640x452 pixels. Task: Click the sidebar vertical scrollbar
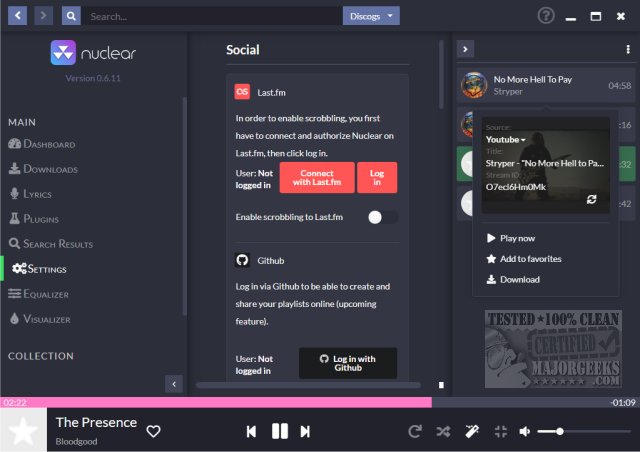[x=184, y=206]
